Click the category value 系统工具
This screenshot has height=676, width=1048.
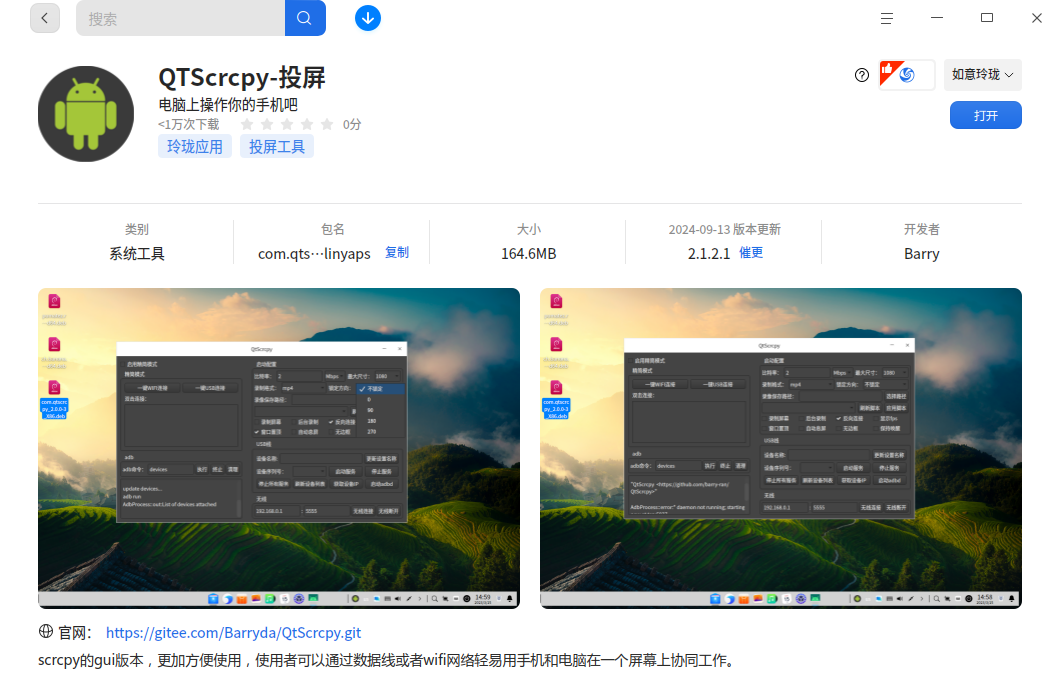point(137,254)
